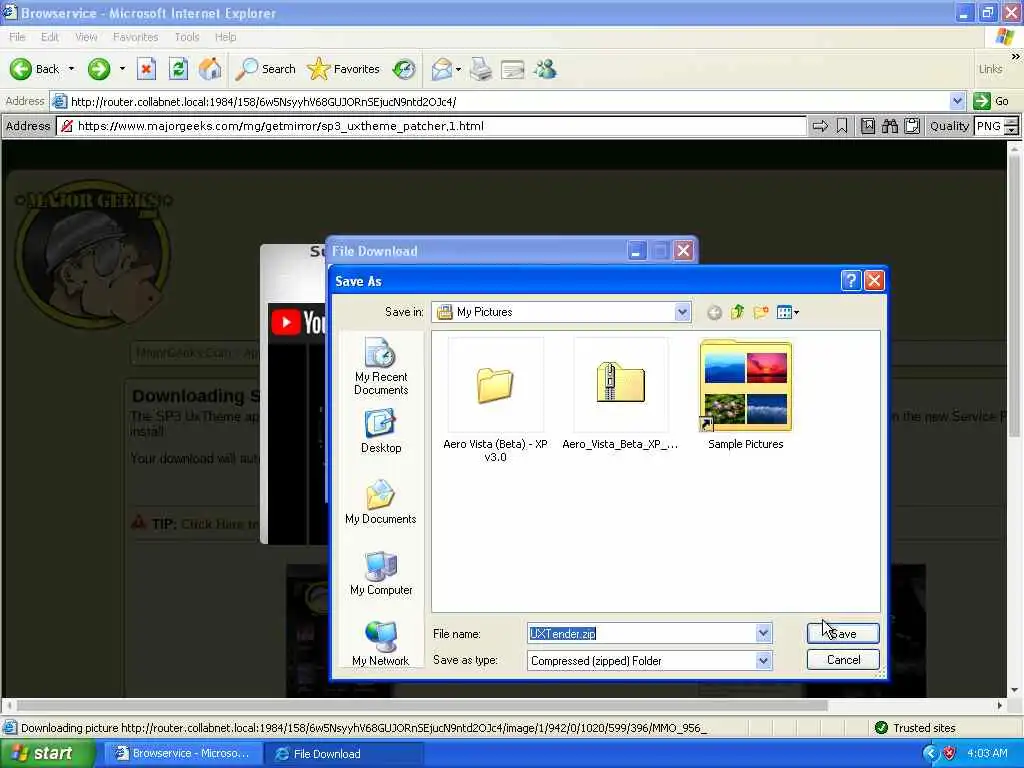The height and width of the screenshot is (768, 1024).
Task: Click the page icon left of binoculars
Action: [867, 126]
